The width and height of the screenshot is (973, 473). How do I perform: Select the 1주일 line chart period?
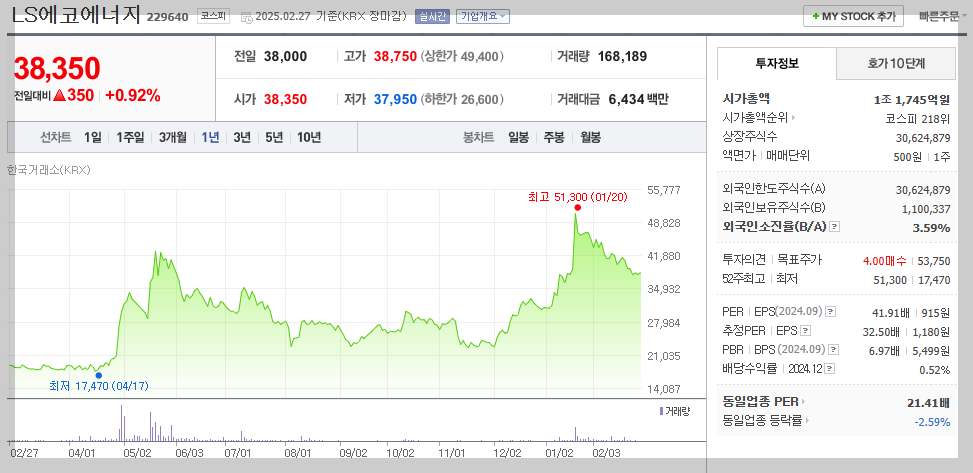tap(130, 138)
